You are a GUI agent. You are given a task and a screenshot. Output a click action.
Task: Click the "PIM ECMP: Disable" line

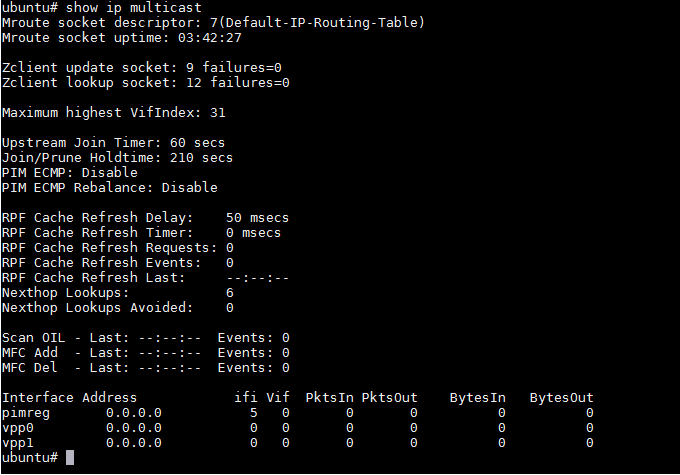coord(70,172)
